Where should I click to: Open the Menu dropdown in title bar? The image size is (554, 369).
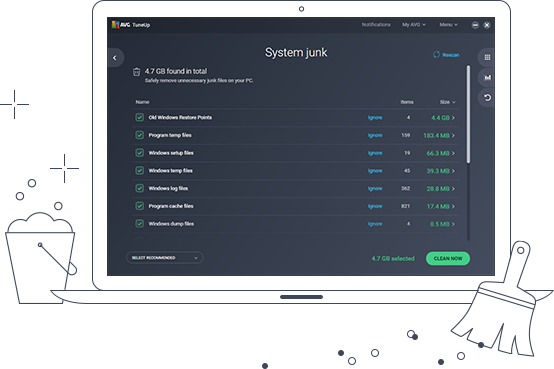click(x=448, y=25)
